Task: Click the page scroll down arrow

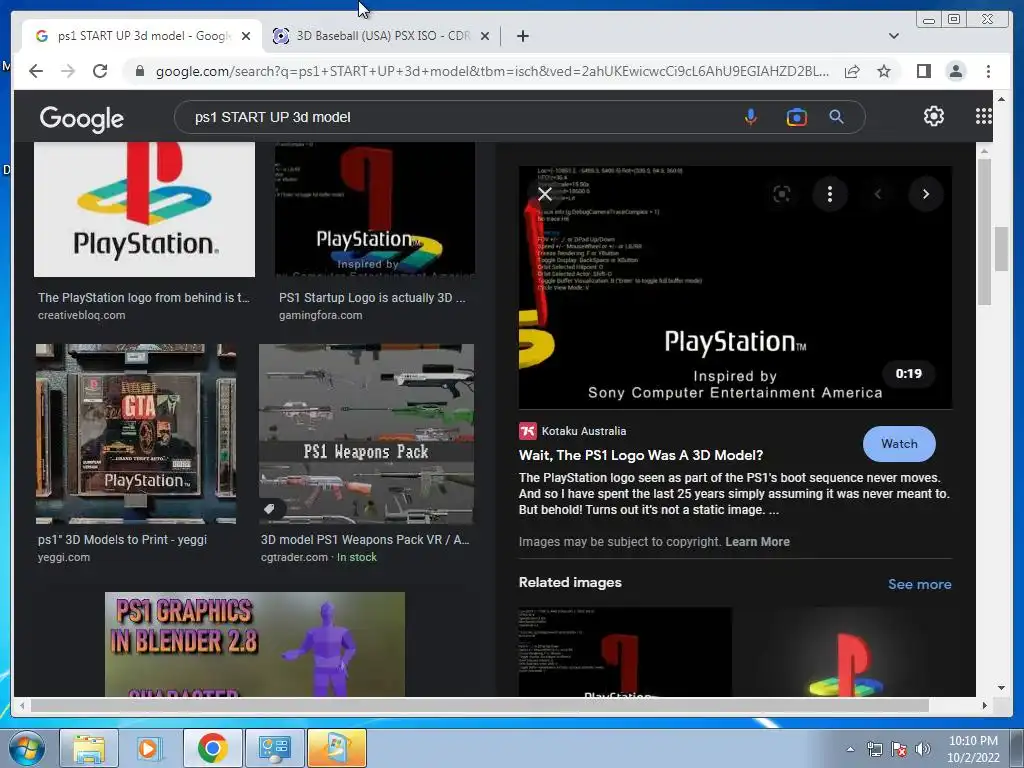Action: tap(1001, 688)
